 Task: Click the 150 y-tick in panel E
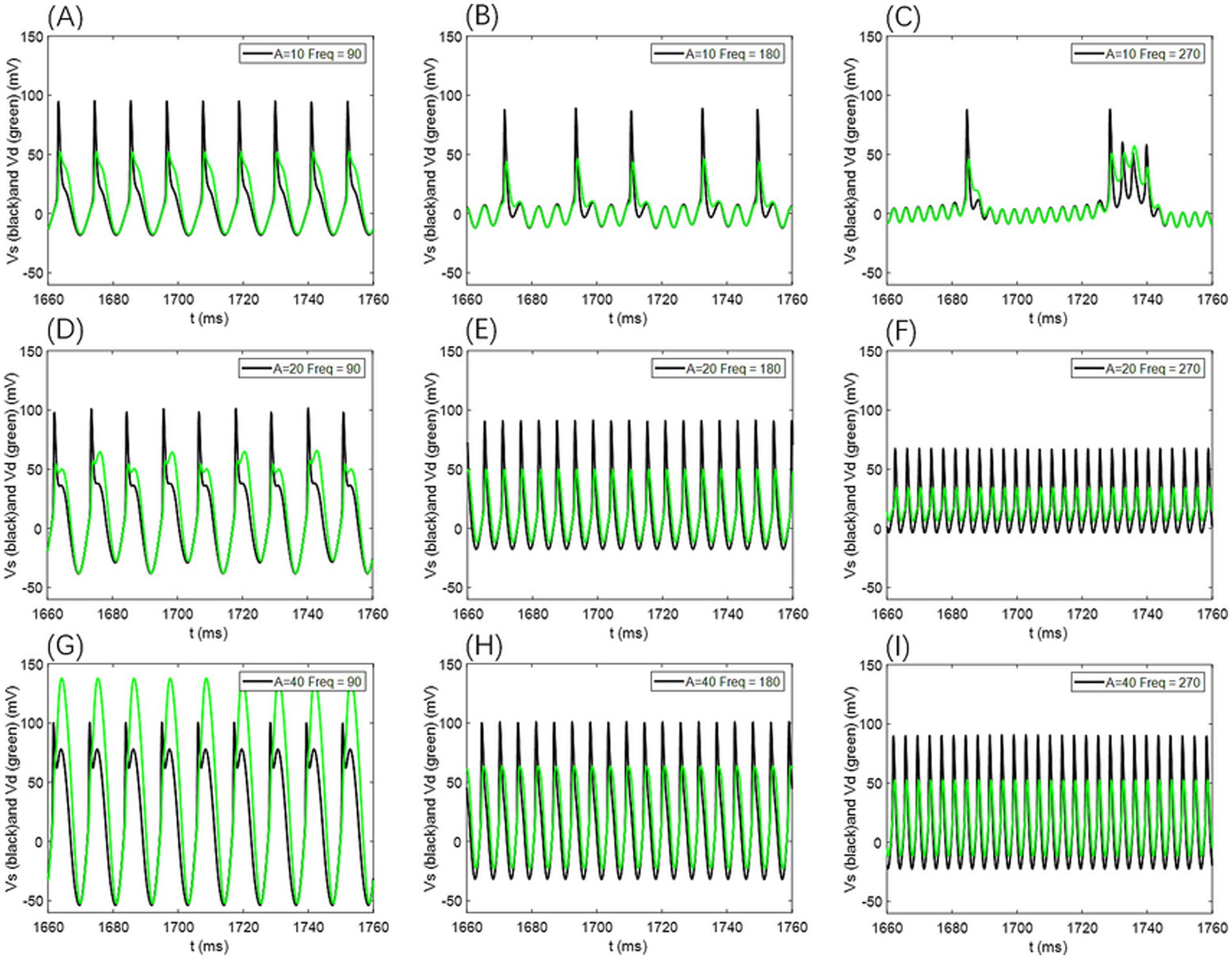451,352
